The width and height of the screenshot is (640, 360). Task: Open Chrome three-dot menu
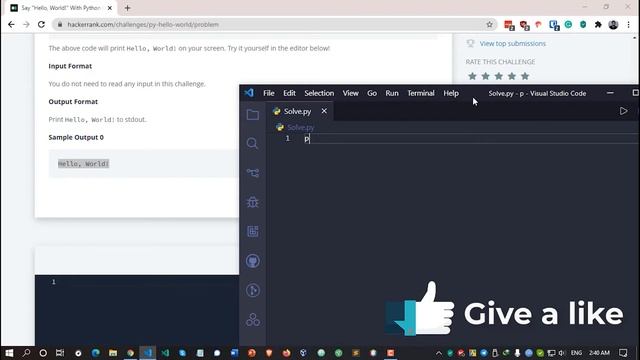[629, 24]
